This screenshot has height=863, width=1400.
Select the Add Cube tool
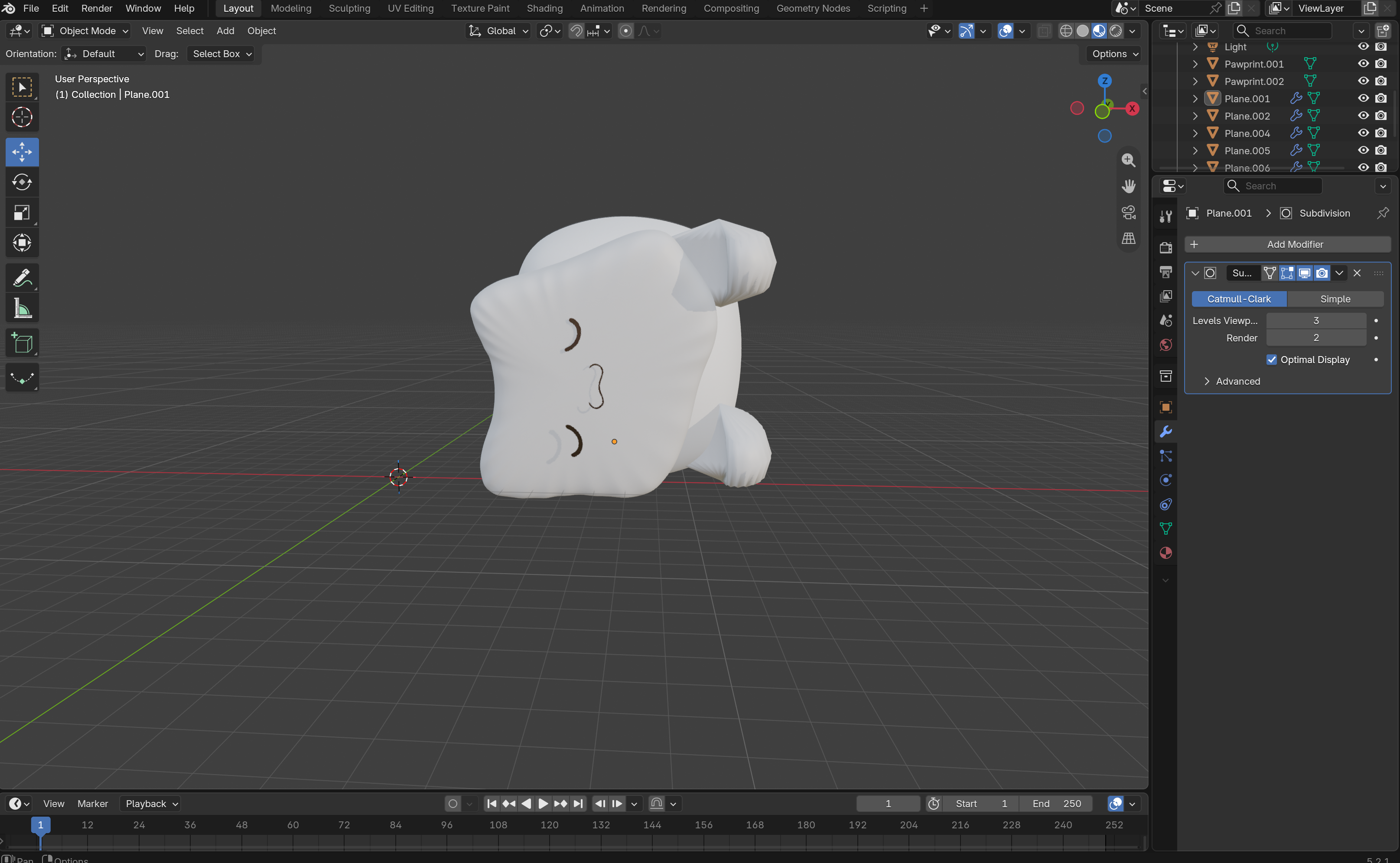click(22, 343)
